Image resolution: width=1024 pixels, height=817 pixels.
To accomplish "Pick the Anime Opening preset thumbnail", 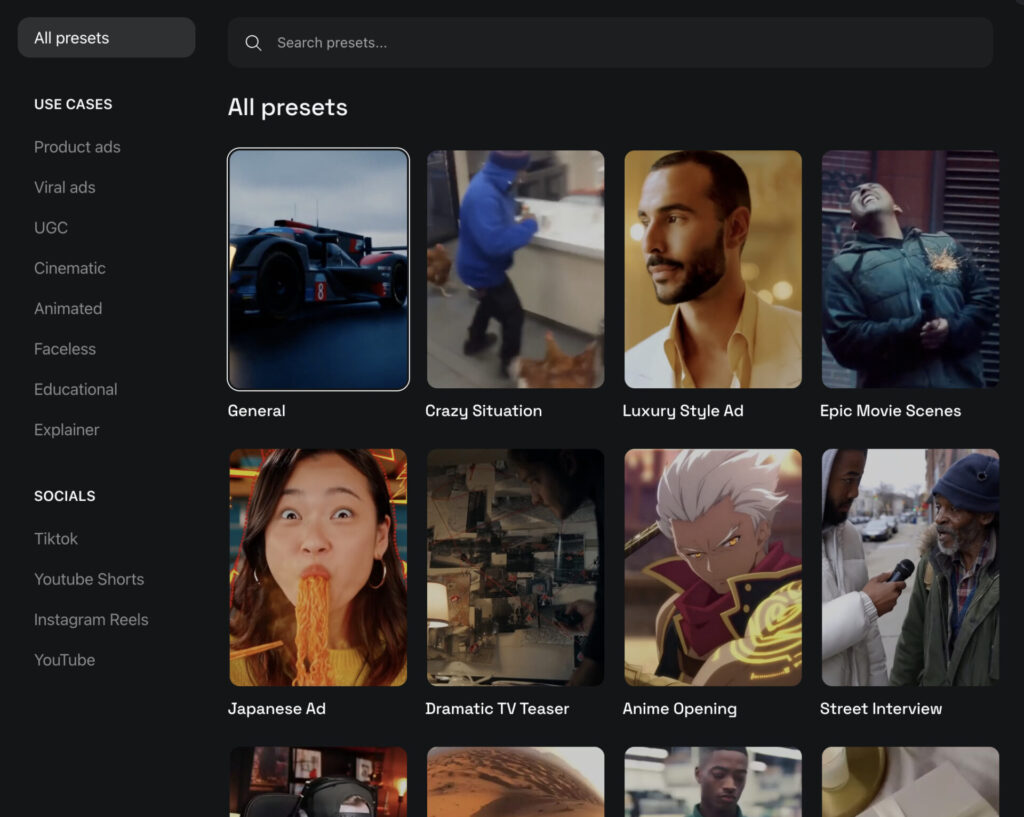I will click(x=713, y=567).
